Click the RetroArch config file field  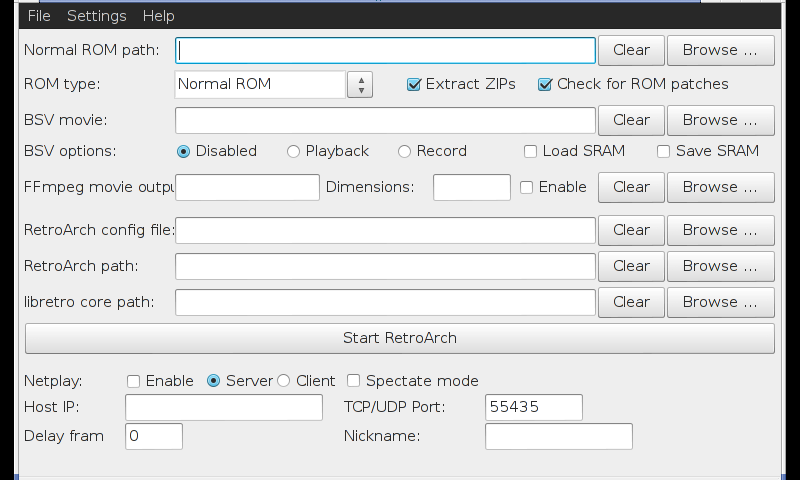click(x=385, y=231)
